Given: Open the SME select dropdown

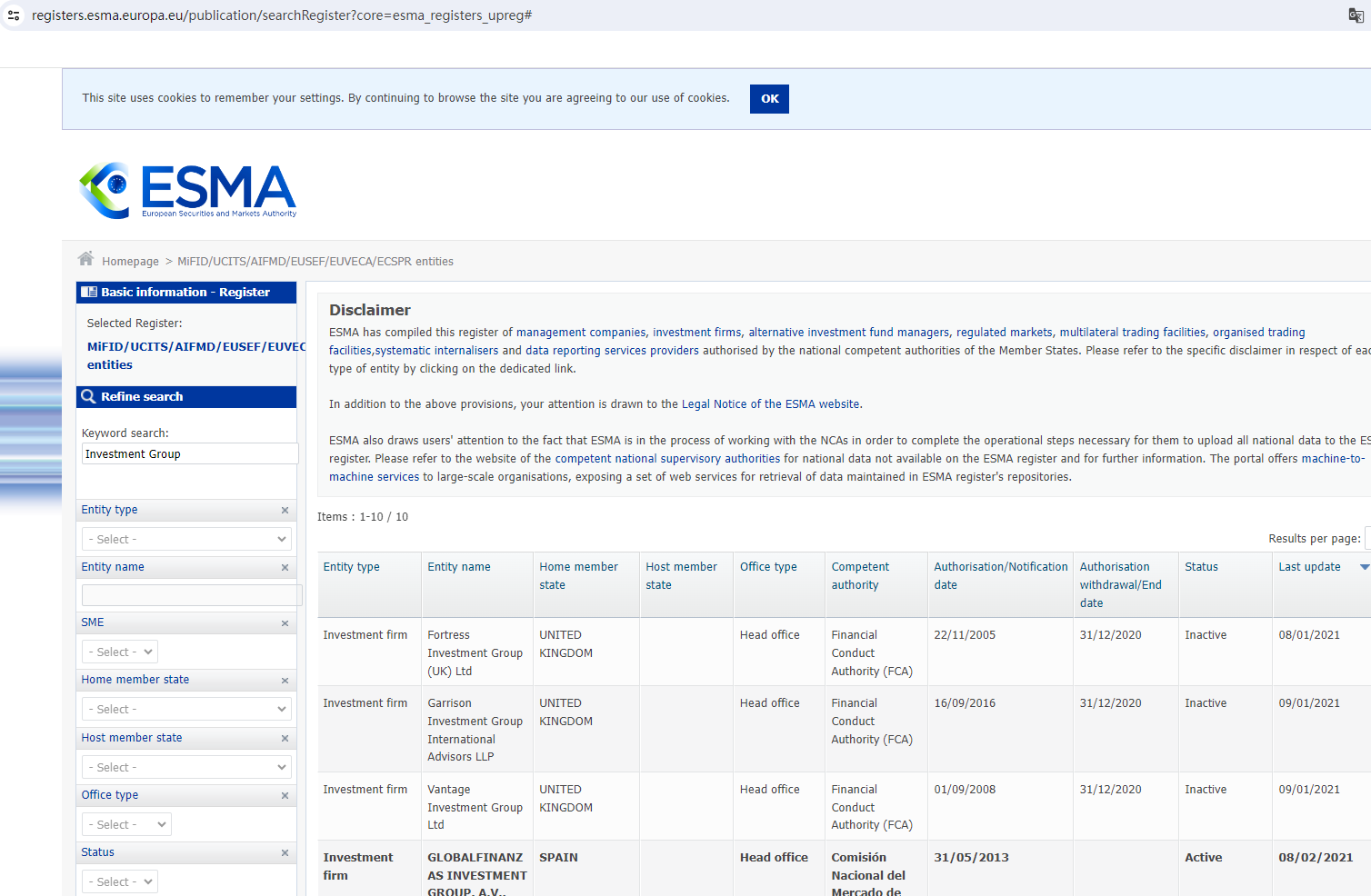Looking at the screenshot, I should click(x=121, y=652).
